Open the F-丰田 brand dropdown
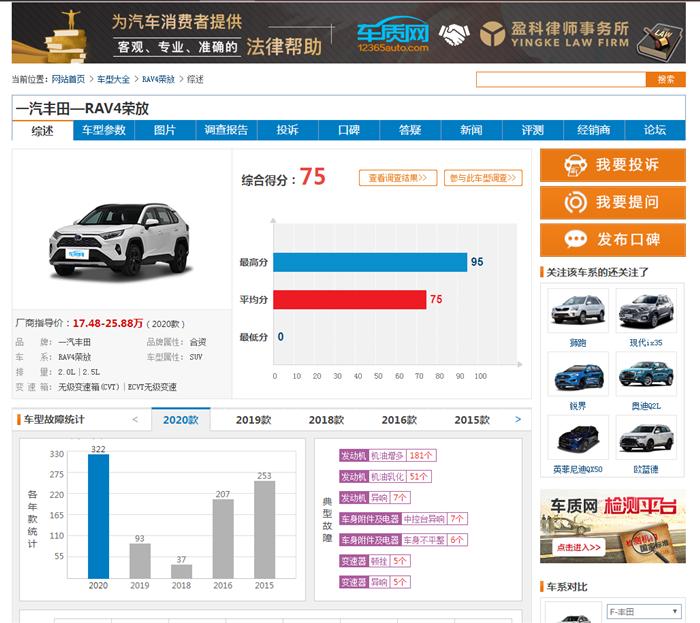Screen dimensions: 700x623 644,611
